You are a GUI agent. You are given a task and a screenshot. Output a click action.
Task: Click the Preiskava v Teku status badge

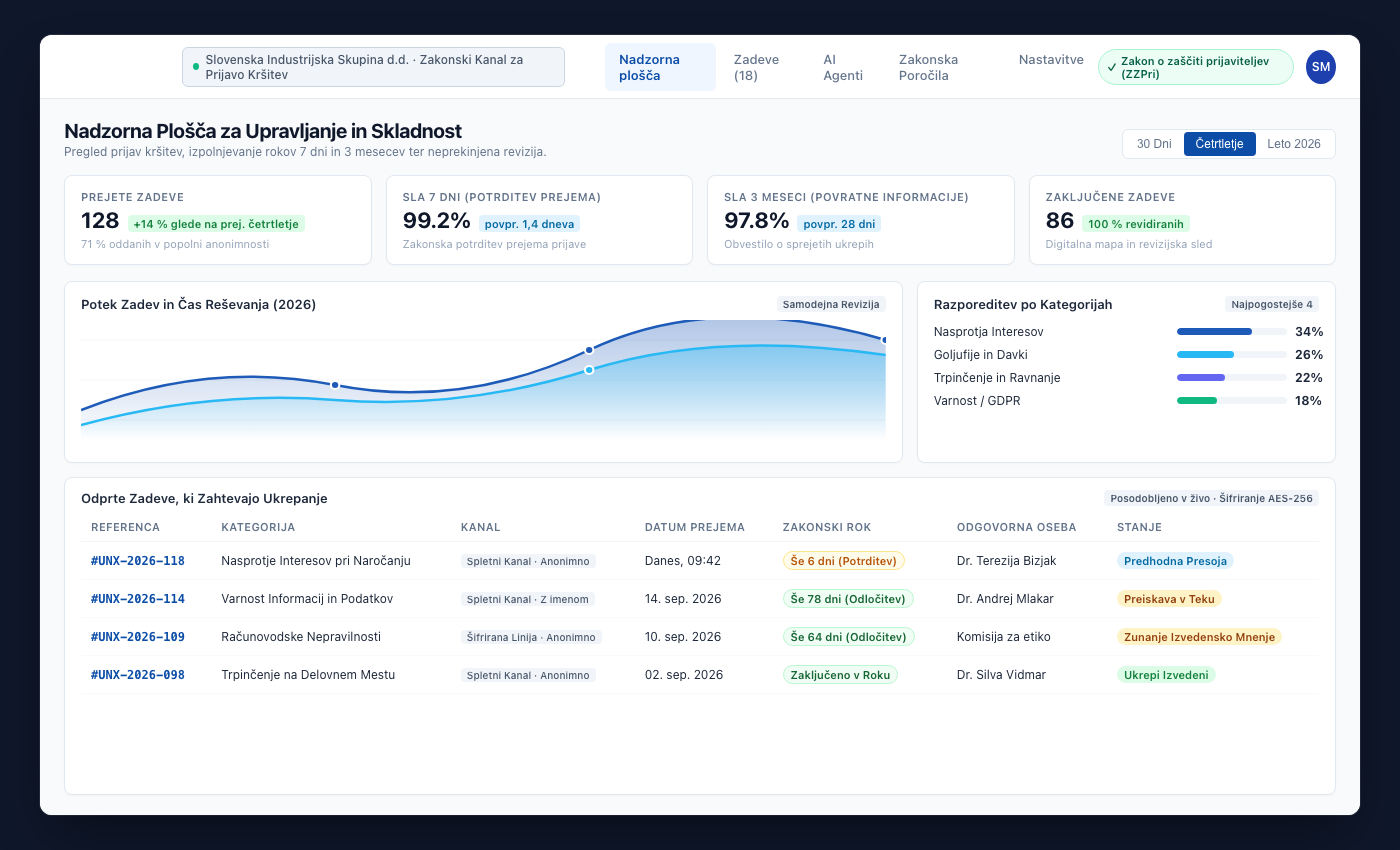(x=1169, y=599)
